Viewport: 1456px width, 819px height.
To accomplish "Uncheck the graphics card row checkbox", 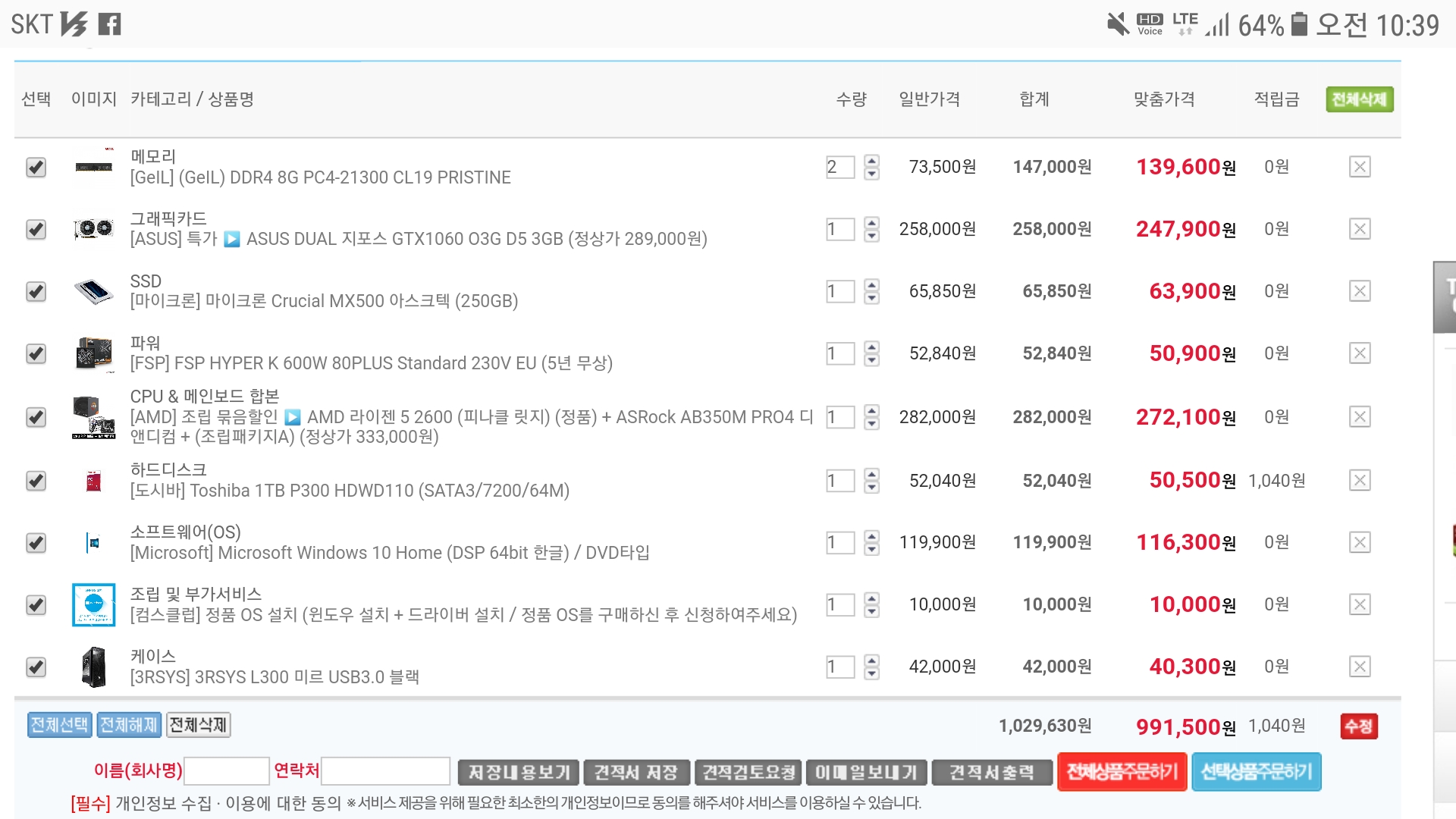I will point(36,229).
